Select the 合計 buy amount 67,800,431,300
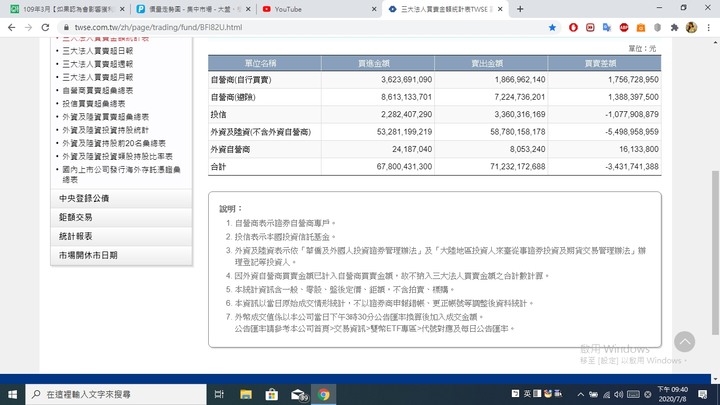720x405 pixels. point(404,167)
